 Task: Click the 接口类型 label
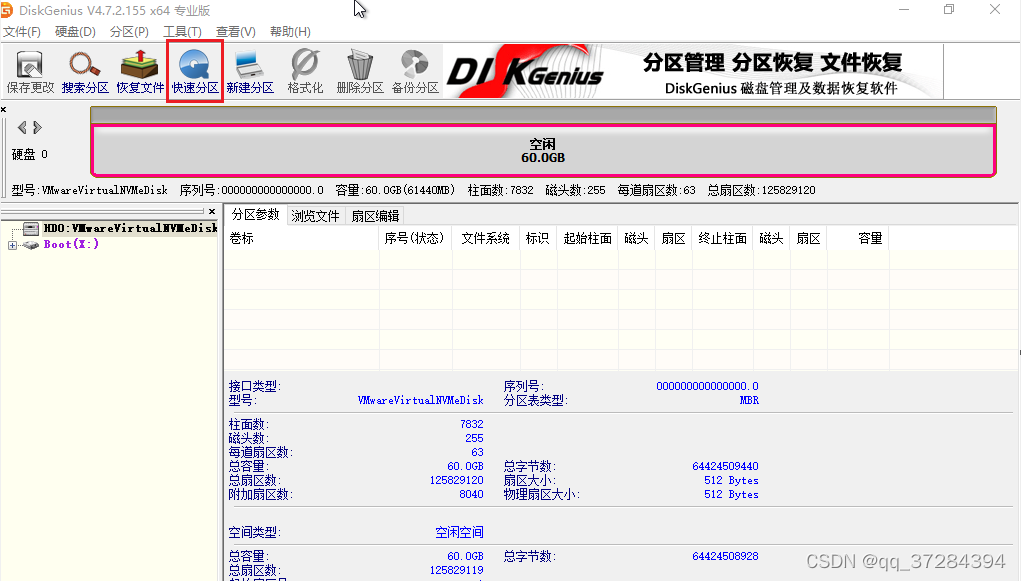tap(255, 386)
